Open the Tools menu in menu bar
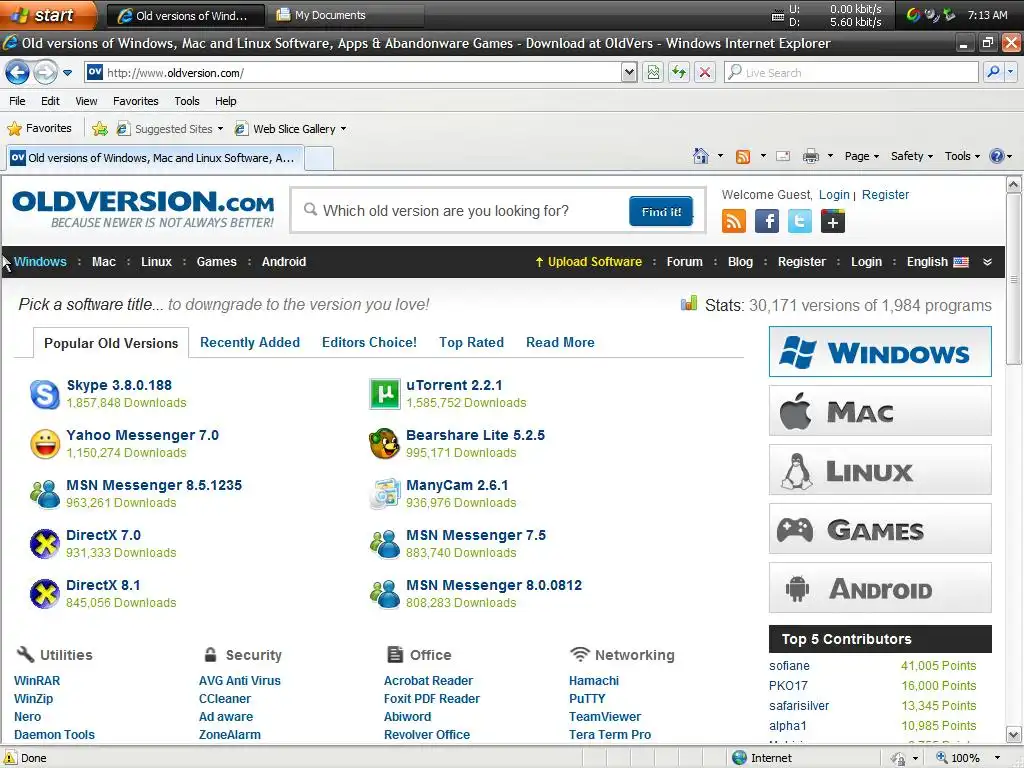 coord(187,101)
